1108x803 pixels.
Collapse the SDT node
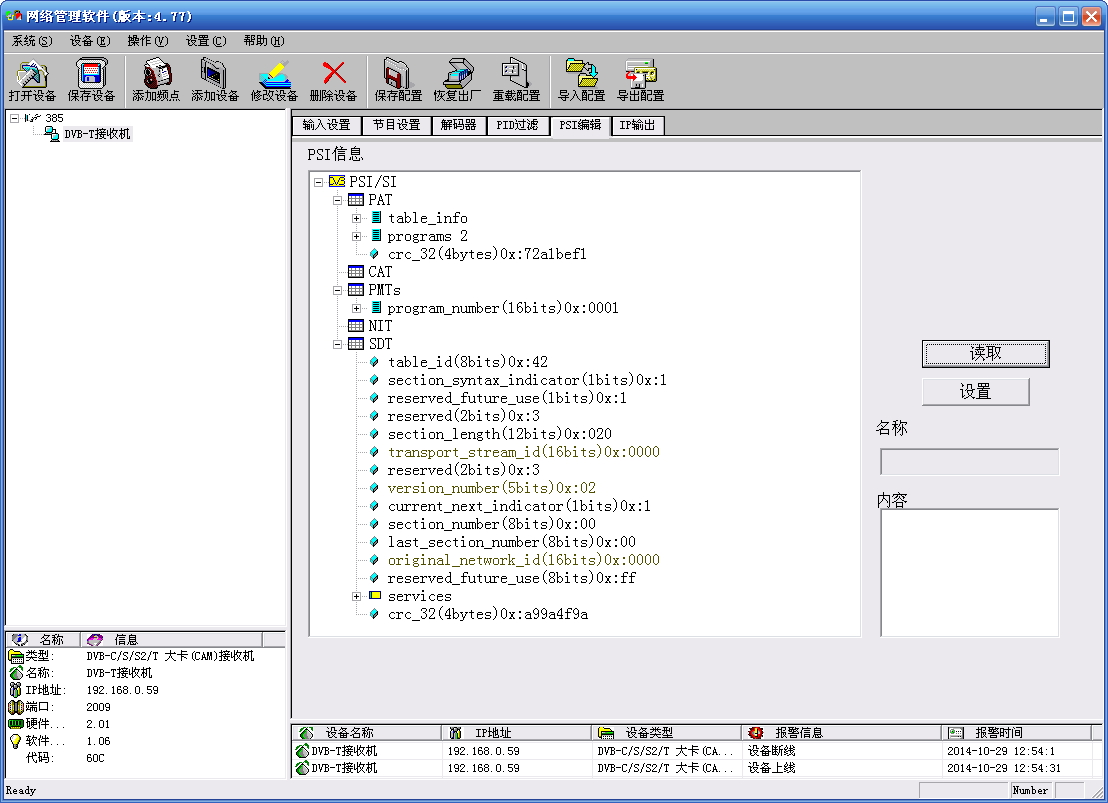click(338, 344)
